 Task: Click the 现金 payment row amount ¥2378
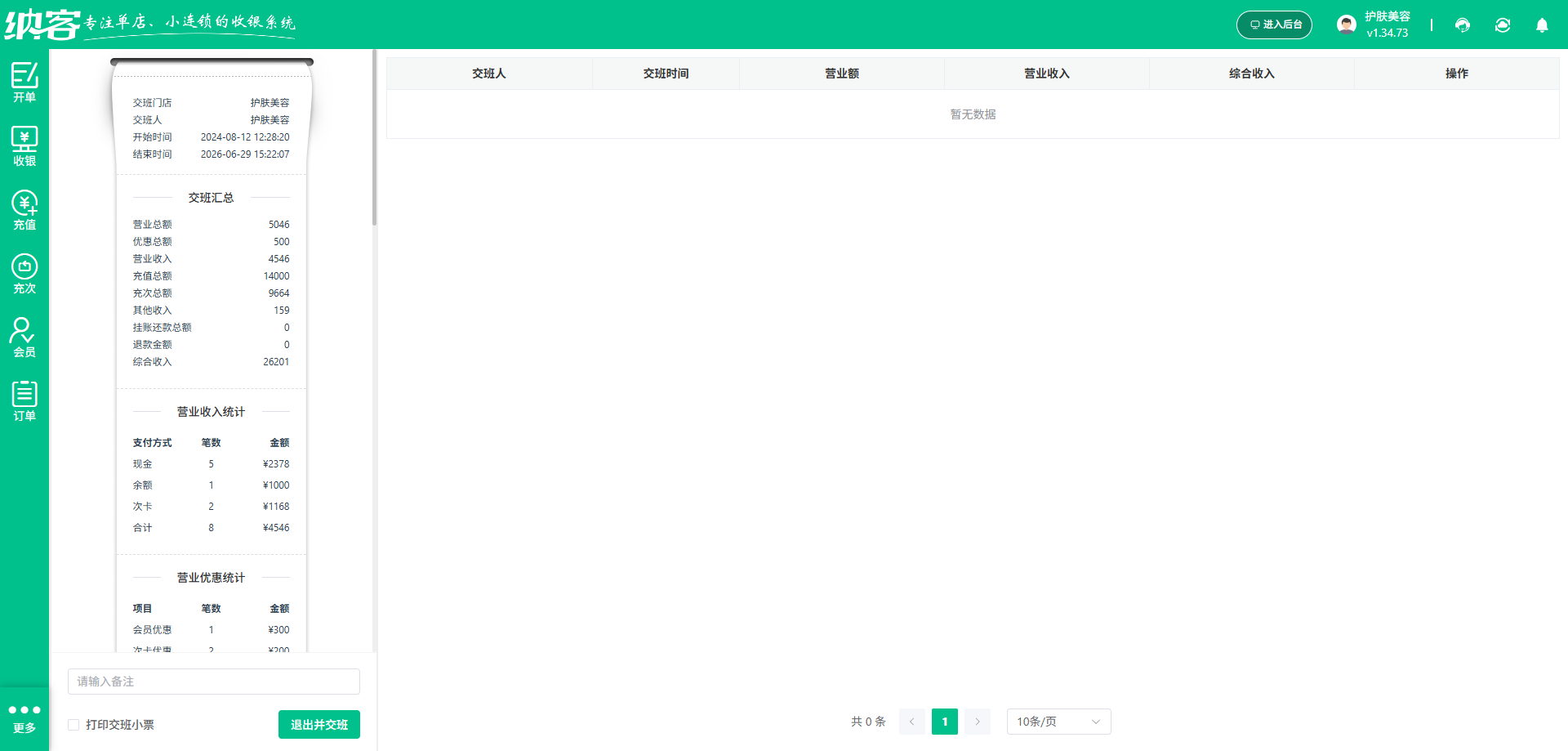click(276, 464)
